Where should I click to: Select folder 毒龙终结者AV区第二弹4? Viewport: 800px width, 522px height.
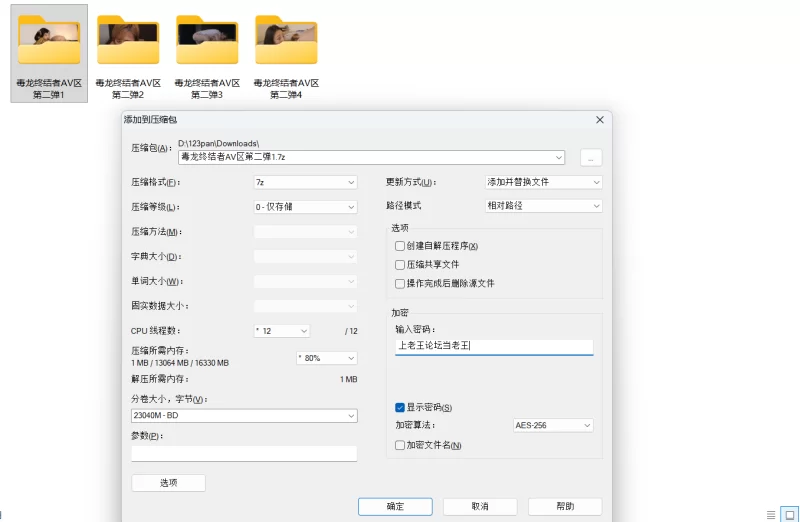click(x=286, y=54)
